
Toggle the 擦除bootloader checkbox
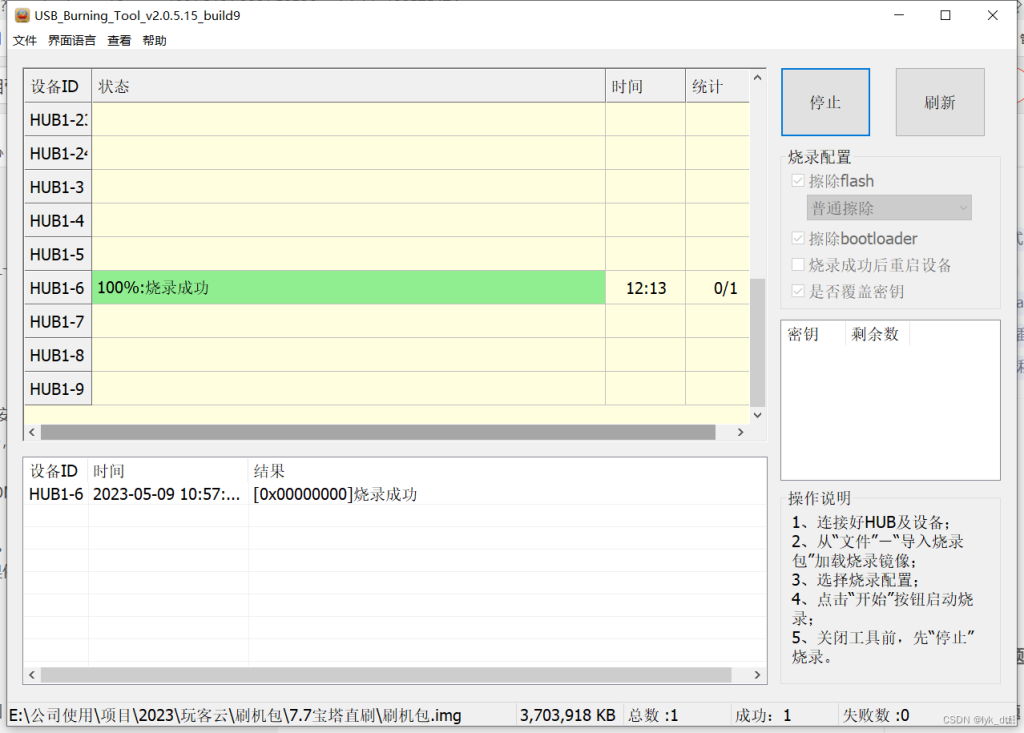[x=797, y=238]
